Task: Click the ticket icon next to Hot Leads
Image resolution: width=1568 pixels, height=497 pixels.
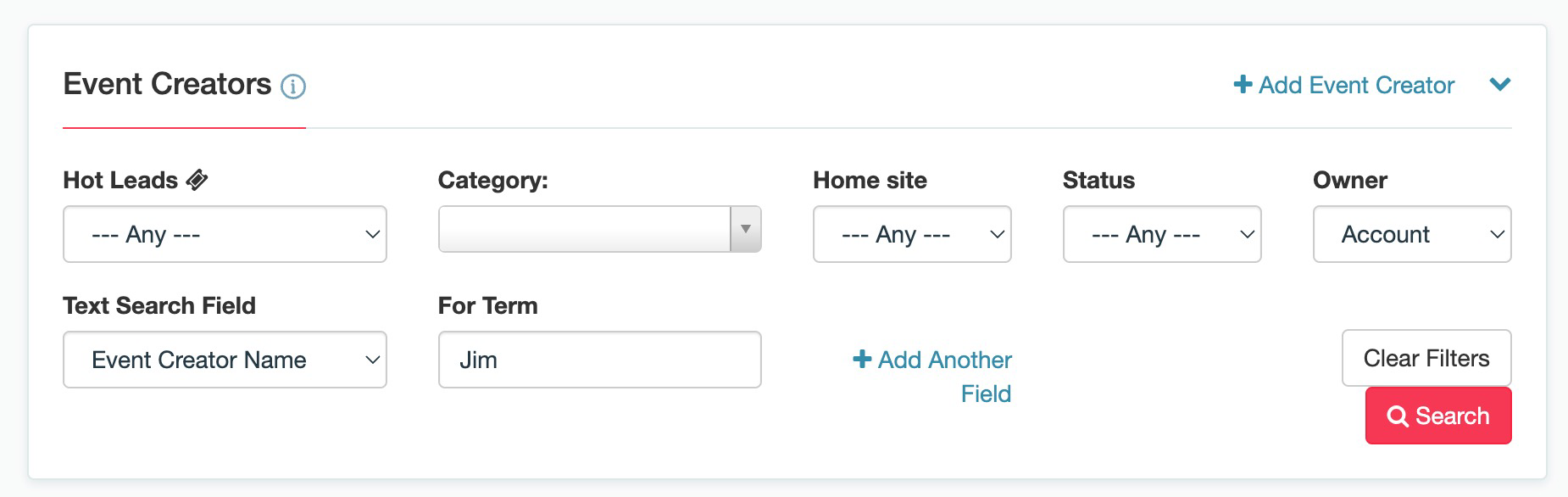Action: (x=197, y=180)
